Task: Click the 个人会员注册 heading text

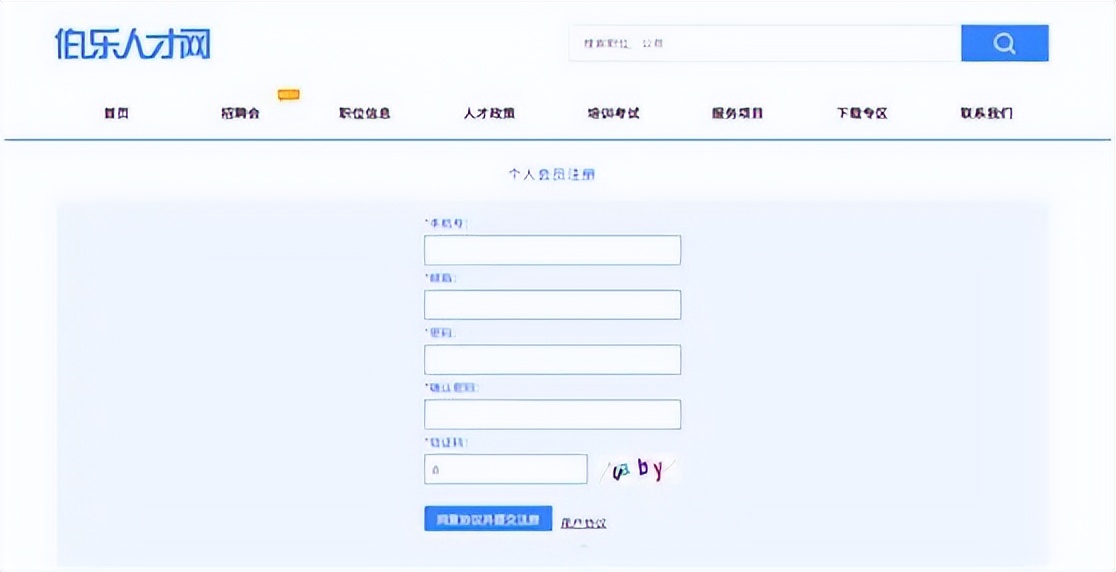Action: click(552, 174)
